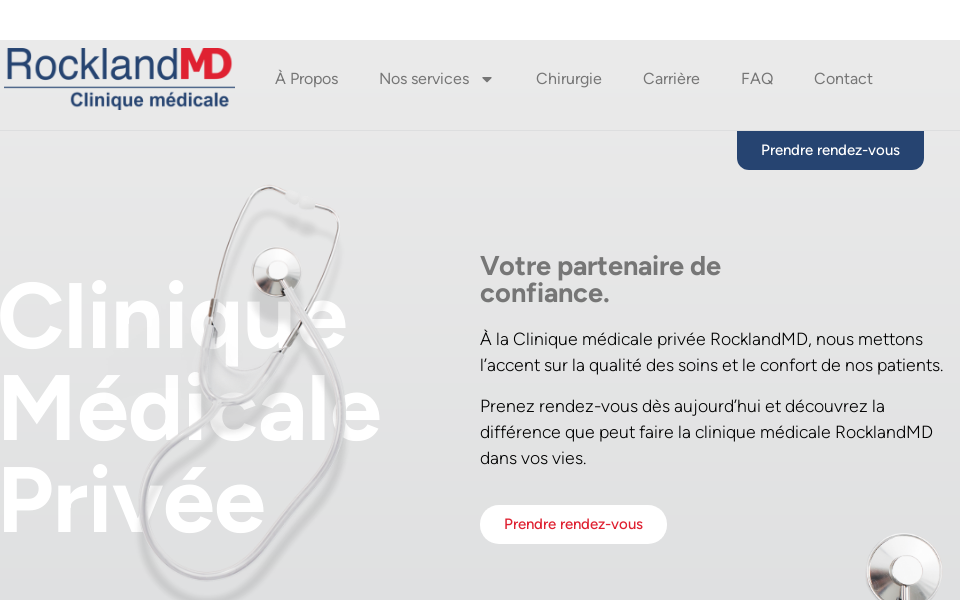Click the stethoscope earpieces at the top of the image
Image resolution: width=960 pixels, height=600 pixels.
tap(300, 199)
